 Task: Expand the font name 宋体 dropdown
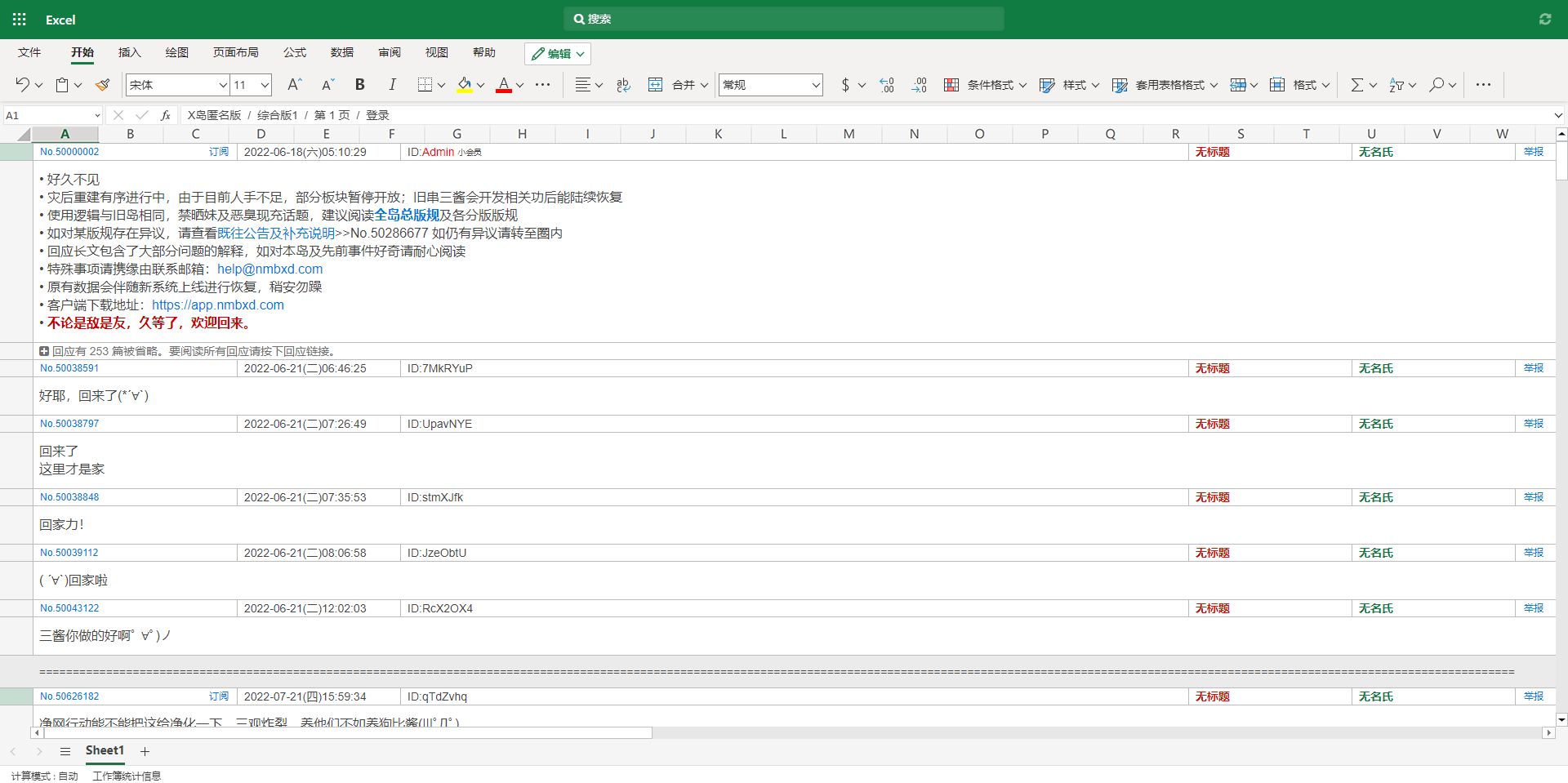pos(222,85)
